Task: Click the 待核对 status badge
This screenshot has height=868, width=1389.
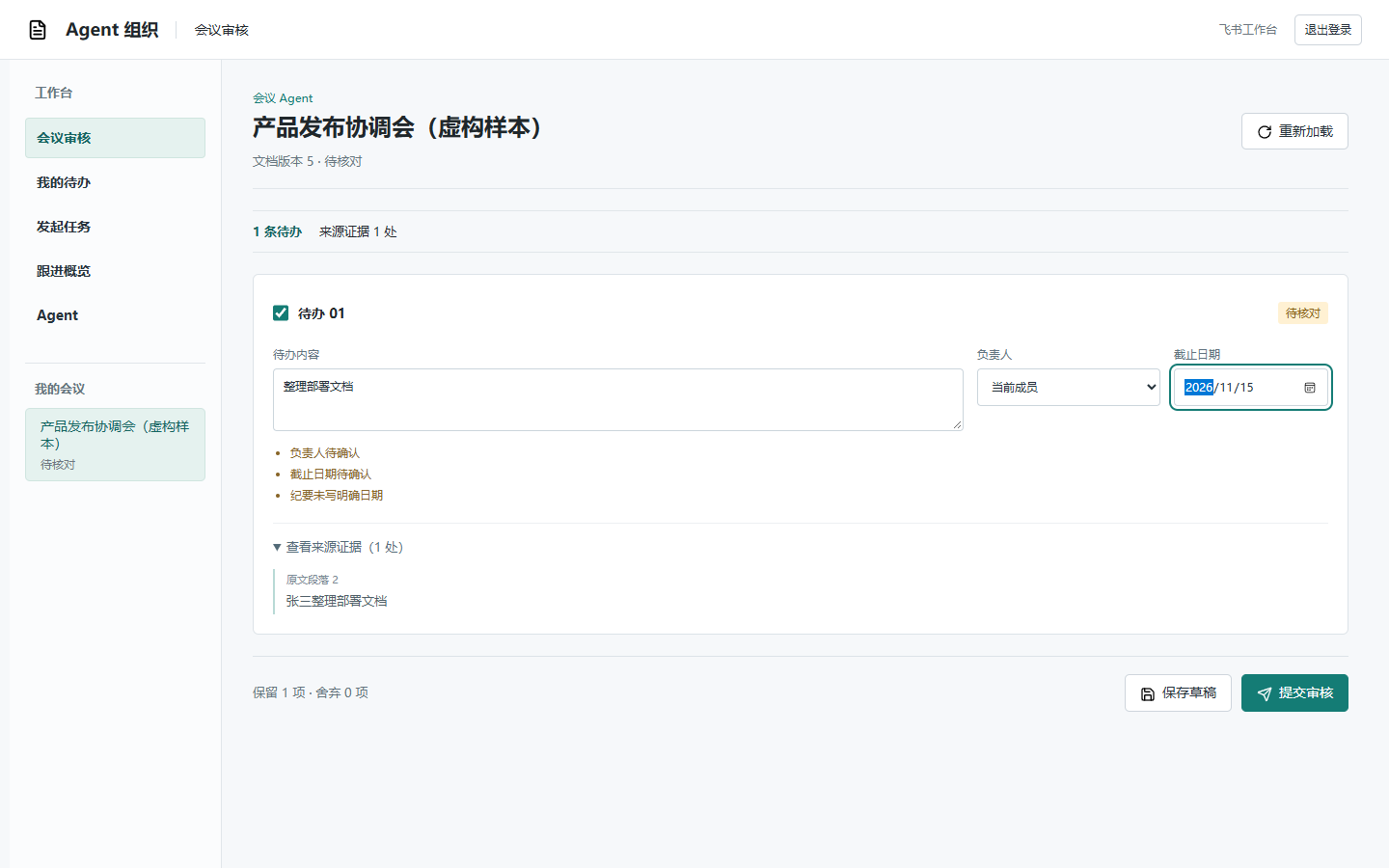Action: [x=1303, y=313]
